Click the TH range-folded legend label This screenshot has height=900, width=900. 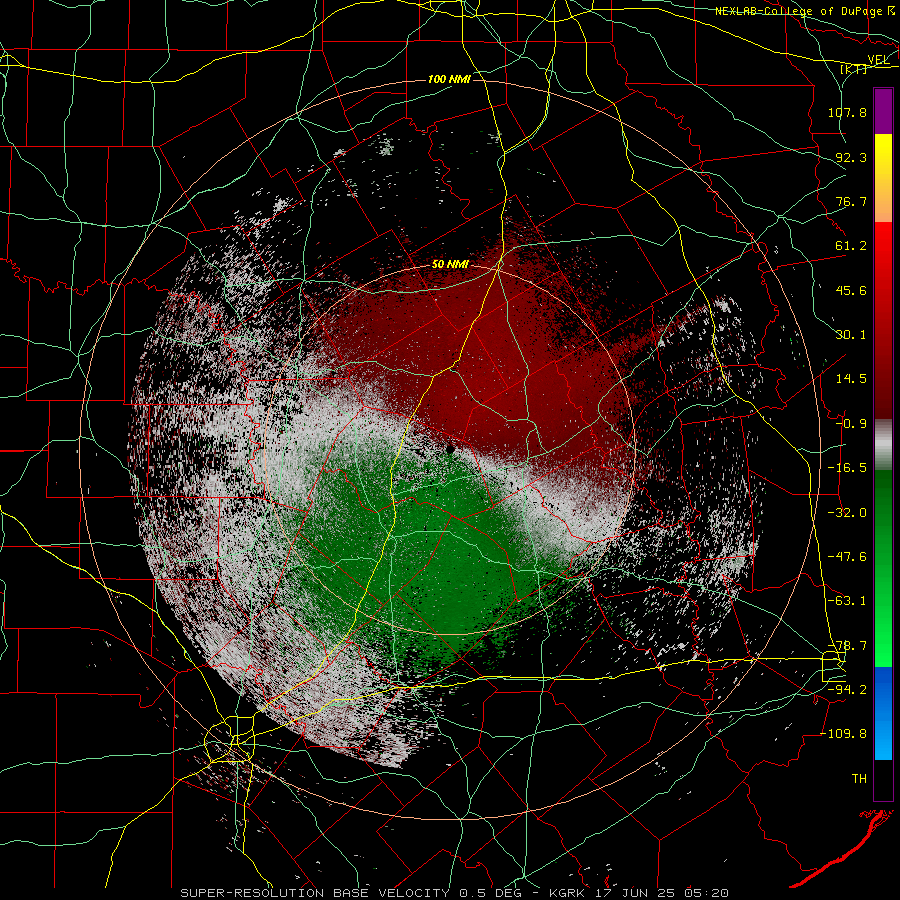pos(859,779)
